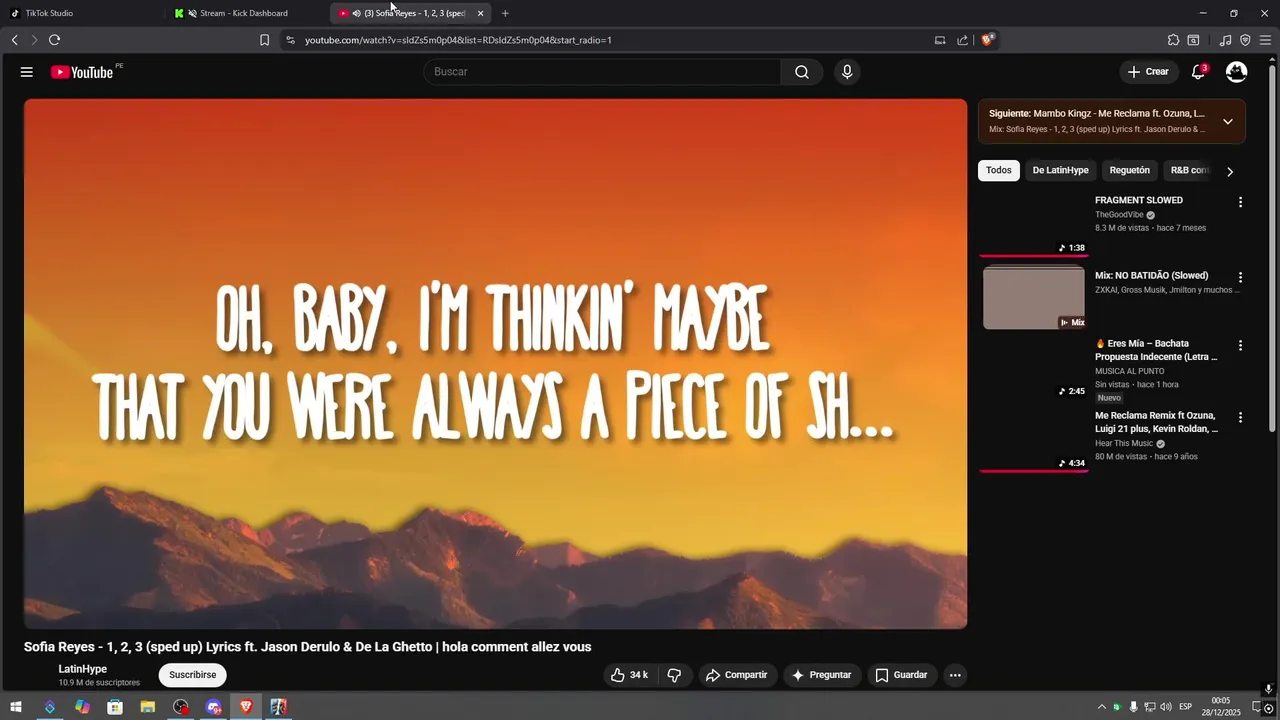Click the Preguntar button
Viewport: 1280px width, 720px height.
(822, 675)
